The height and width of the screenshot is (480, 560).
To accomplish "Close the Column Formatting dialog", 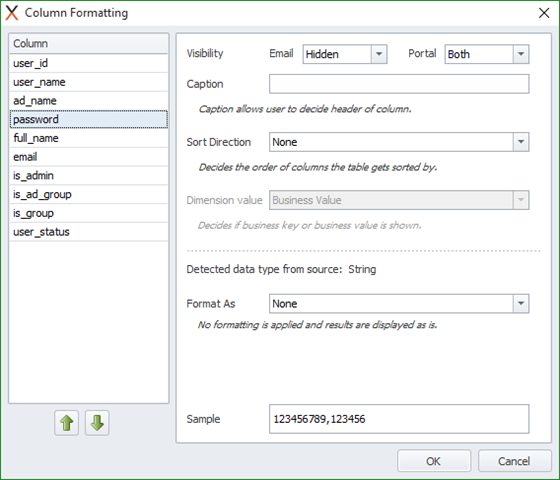I will 544,13.
